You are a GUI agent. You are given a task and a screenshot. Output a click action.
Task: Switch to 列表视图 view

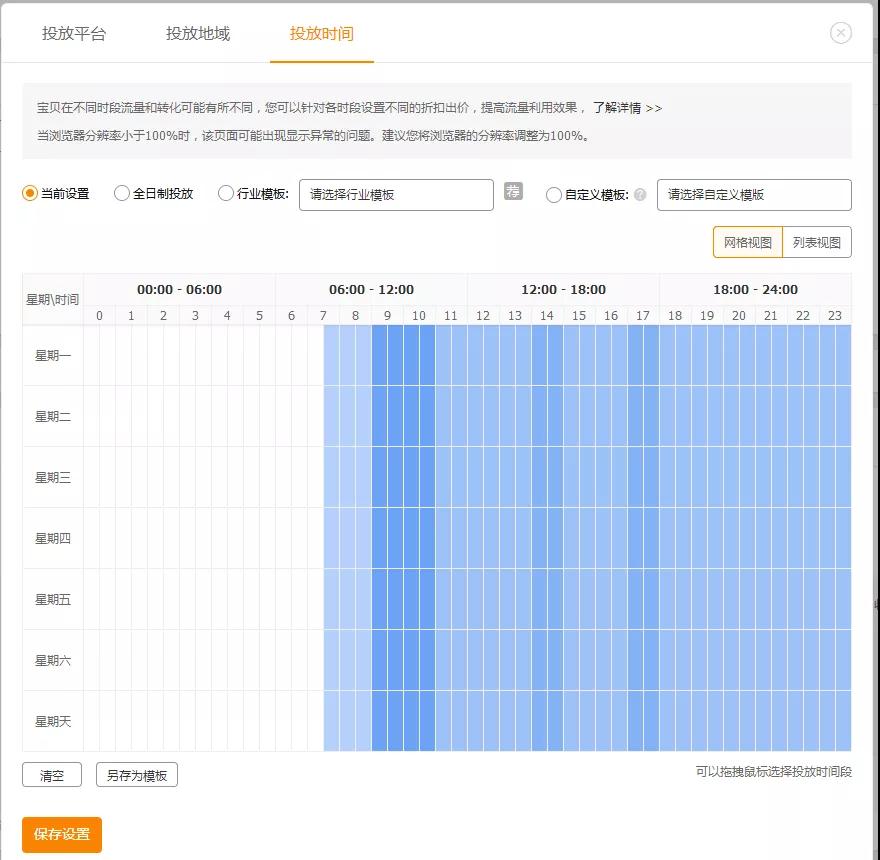click(x=819, y=241)
